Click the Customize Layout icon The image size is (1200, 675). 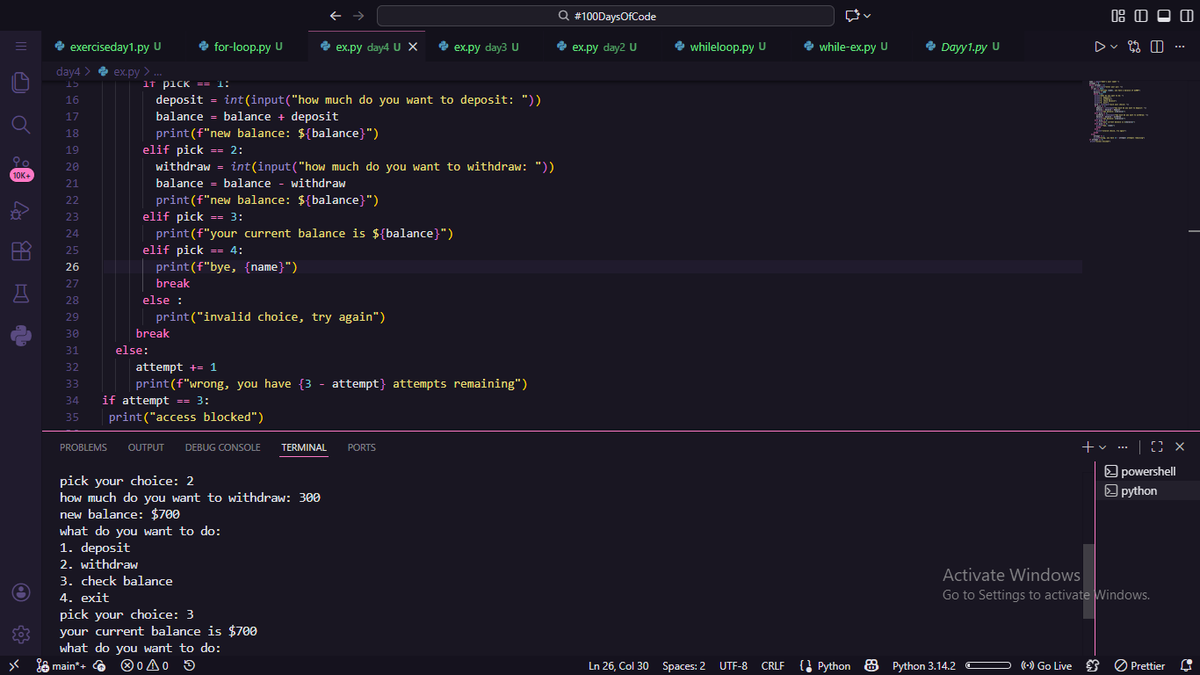tap(1119, 15)
